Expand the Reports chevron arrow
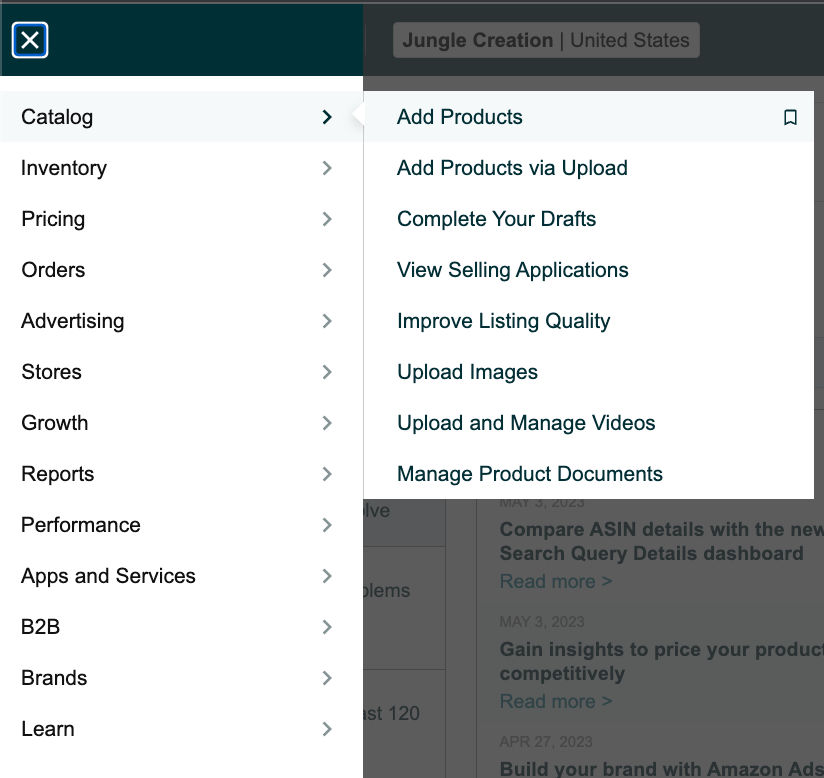 click(x=327, y=474)
